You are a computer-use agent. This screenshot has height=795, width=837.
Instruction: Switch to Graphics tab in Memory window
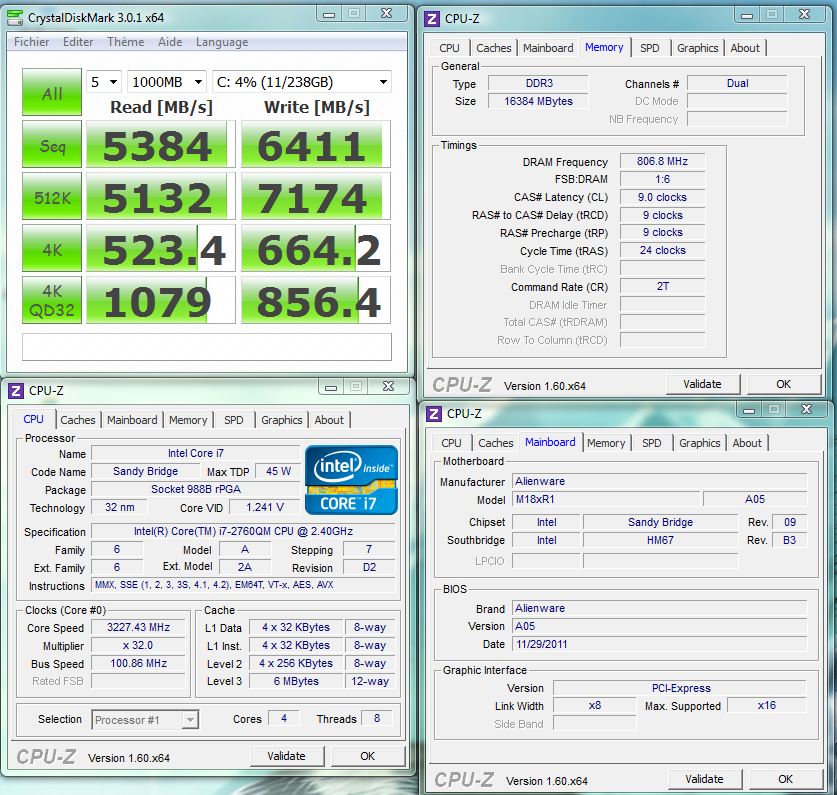[698, 48]
